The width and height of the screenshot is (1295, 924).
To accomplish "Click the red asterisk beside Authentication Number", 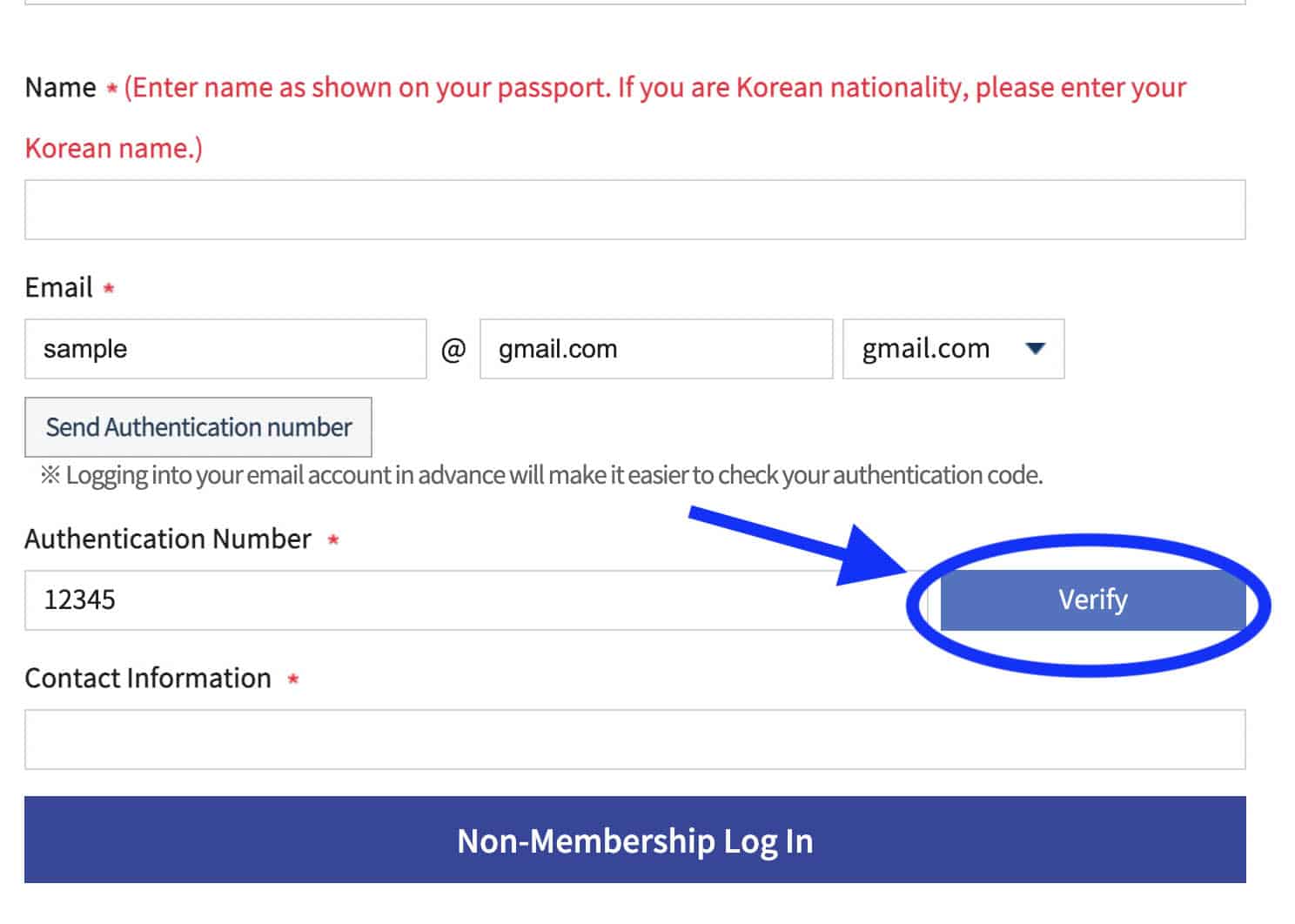I will (332, 540).
